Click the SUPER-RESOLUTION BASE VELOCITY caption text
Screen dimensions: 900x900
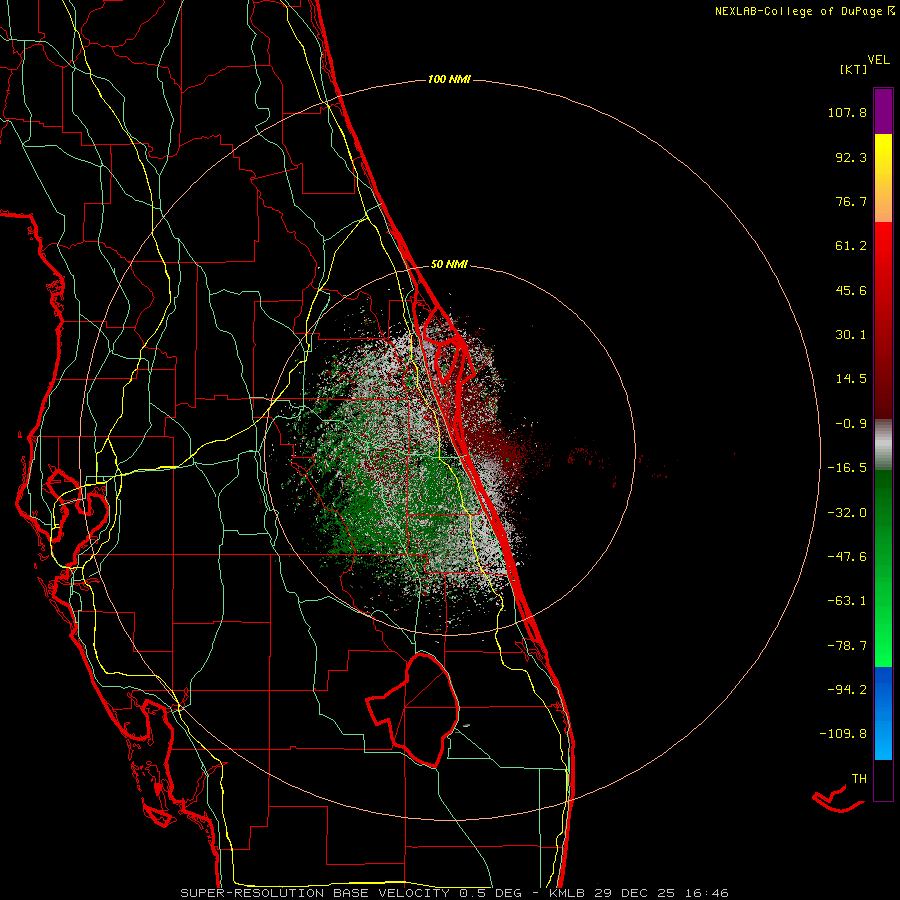coord(315,893)
